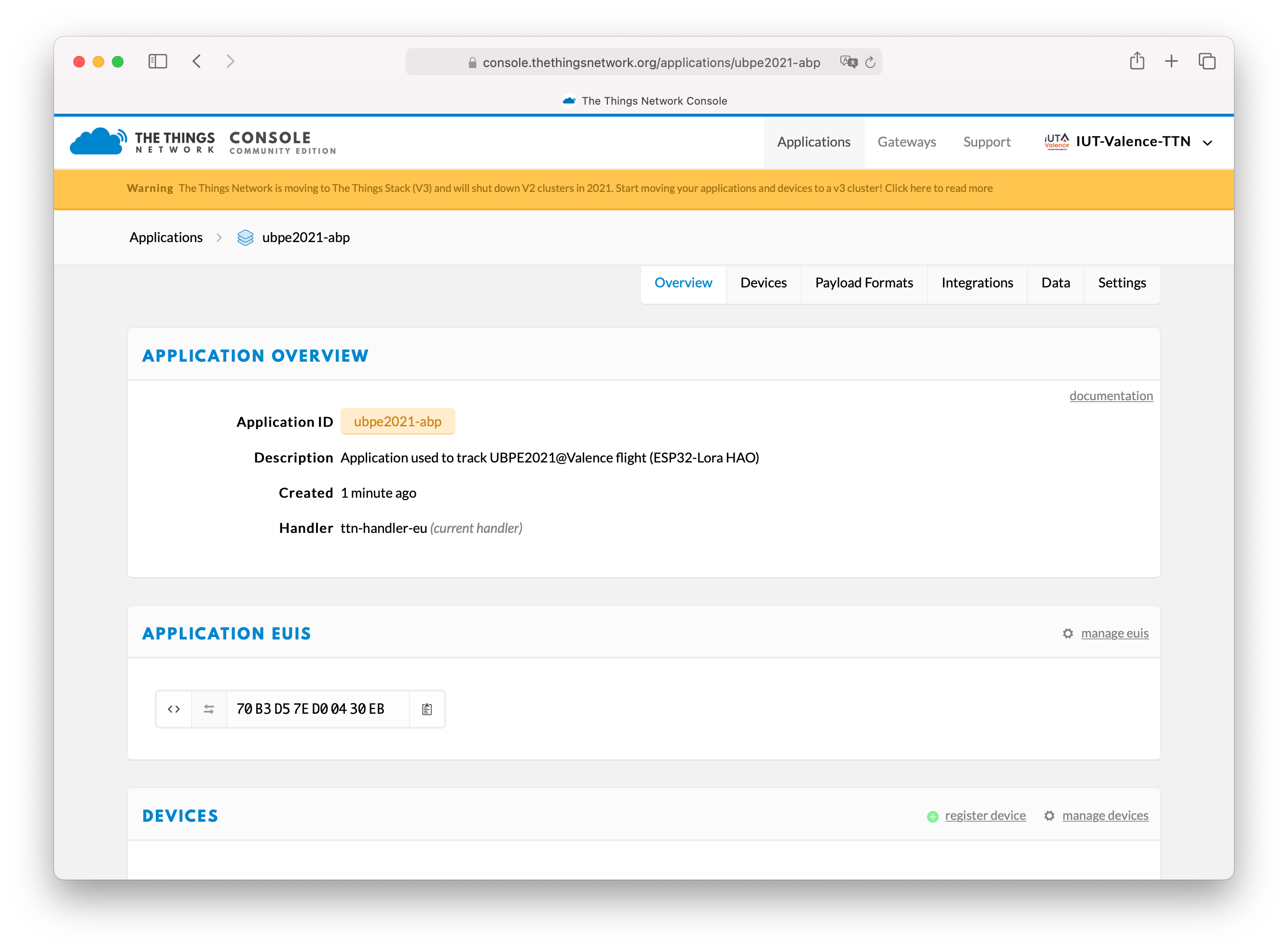Click the APPLICATION EUIS heading
The image size is (1288, 951).
226,634
